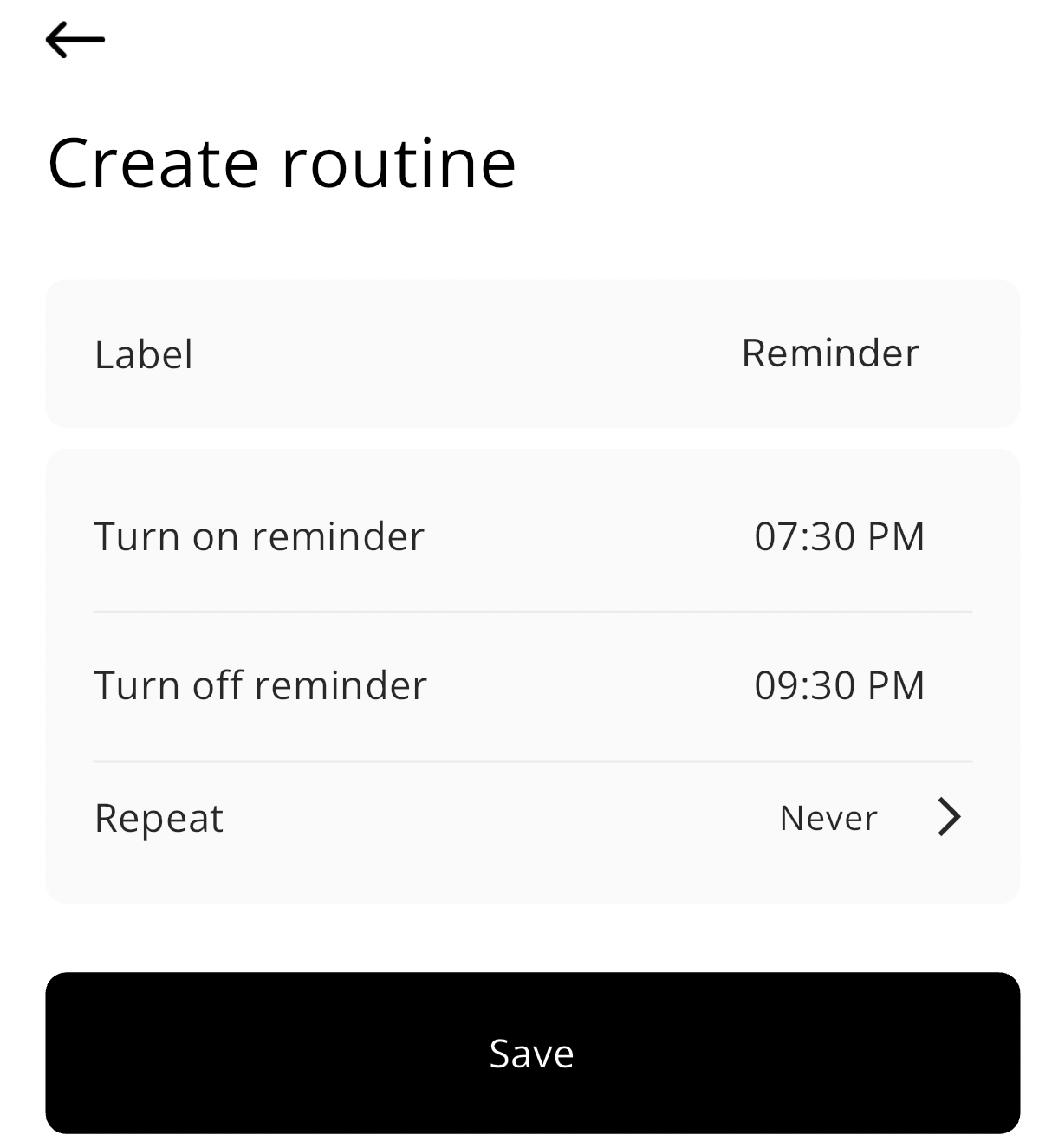Screen dimensions: 1052x1148
Task: Edit the label value "Reminder"
Action: (829, 353)
